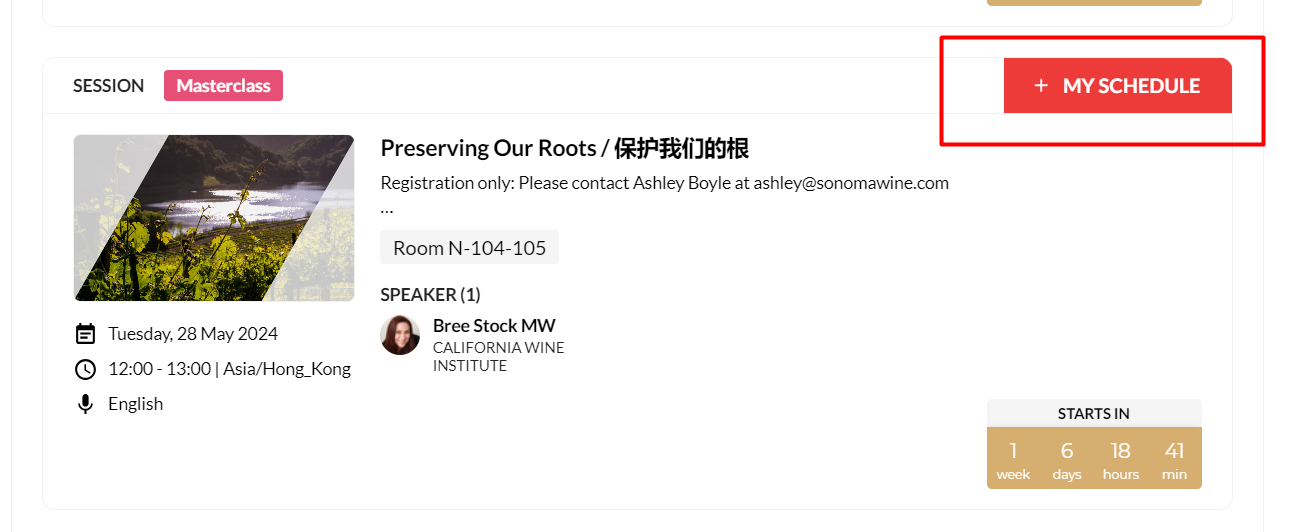
Task: Click the California Wine Institute organization text
Action: [498, 356]
